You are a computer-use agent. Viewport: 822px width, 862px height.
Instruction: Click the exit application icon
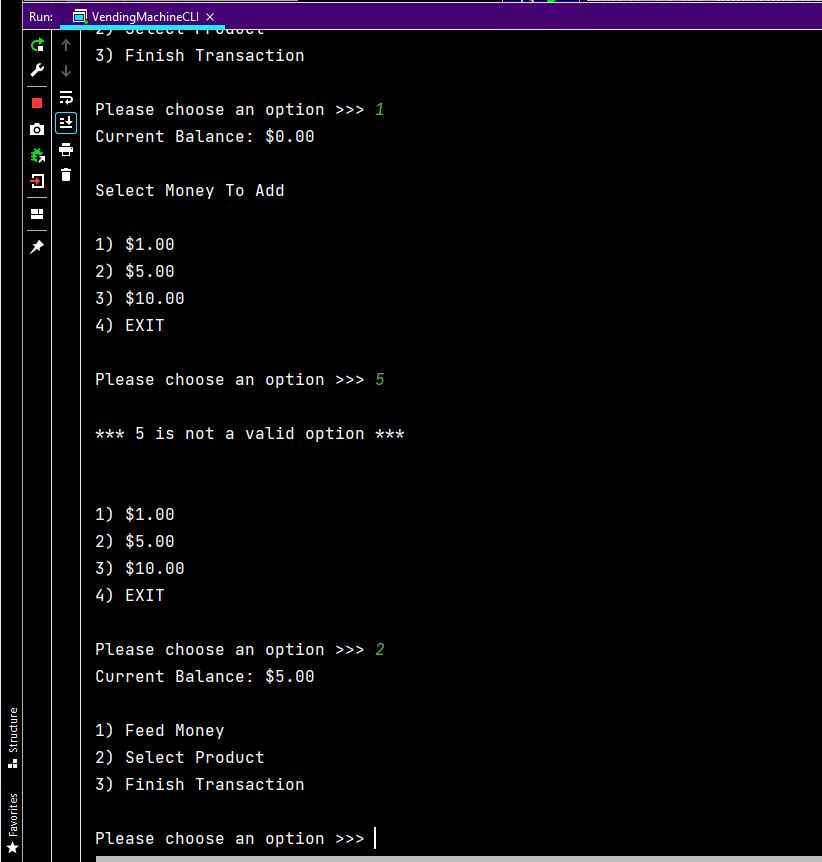[x=36, y=181]
